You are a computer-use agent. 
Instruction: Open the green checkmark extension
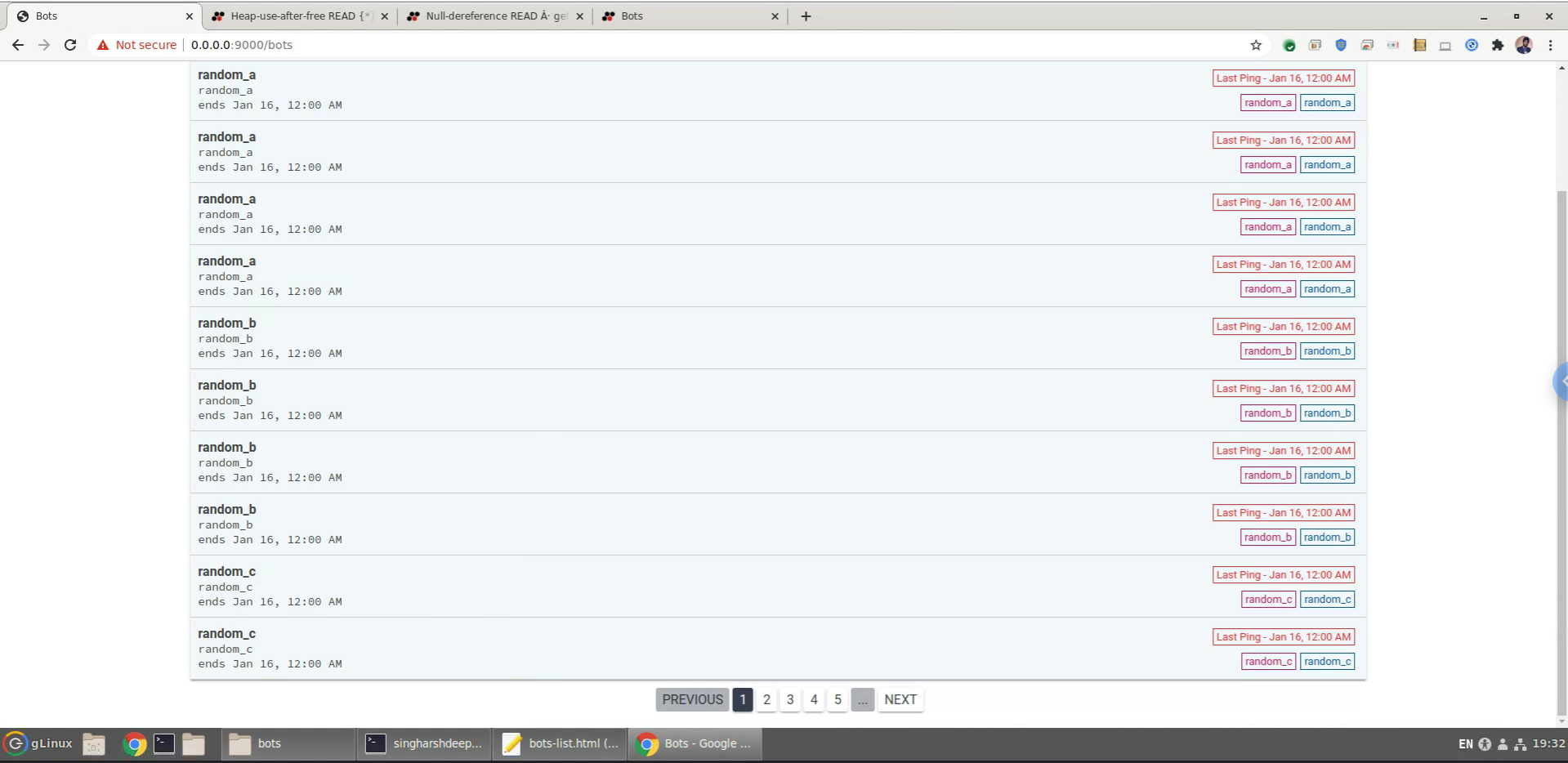click(x=1289, y=45)
